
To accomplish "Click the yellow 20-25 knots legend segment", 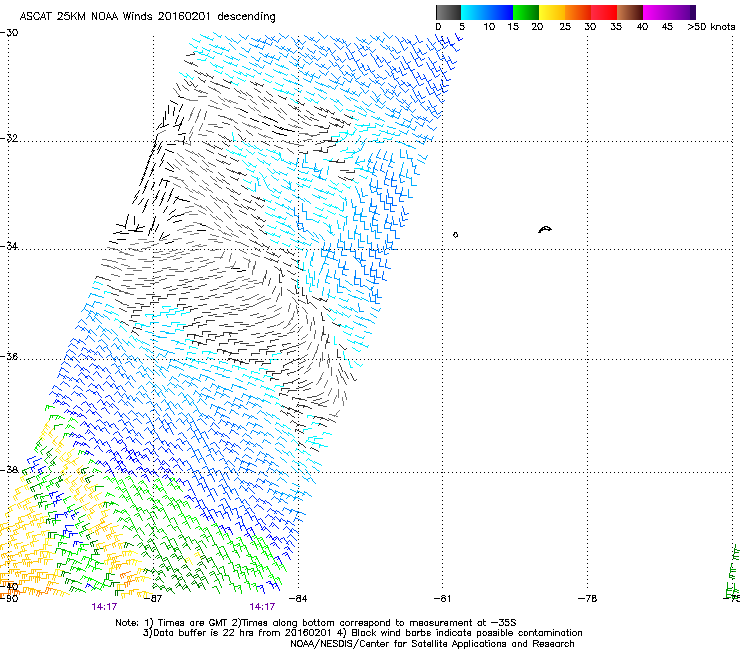I will pyautogui.click(x=552, y=12).
